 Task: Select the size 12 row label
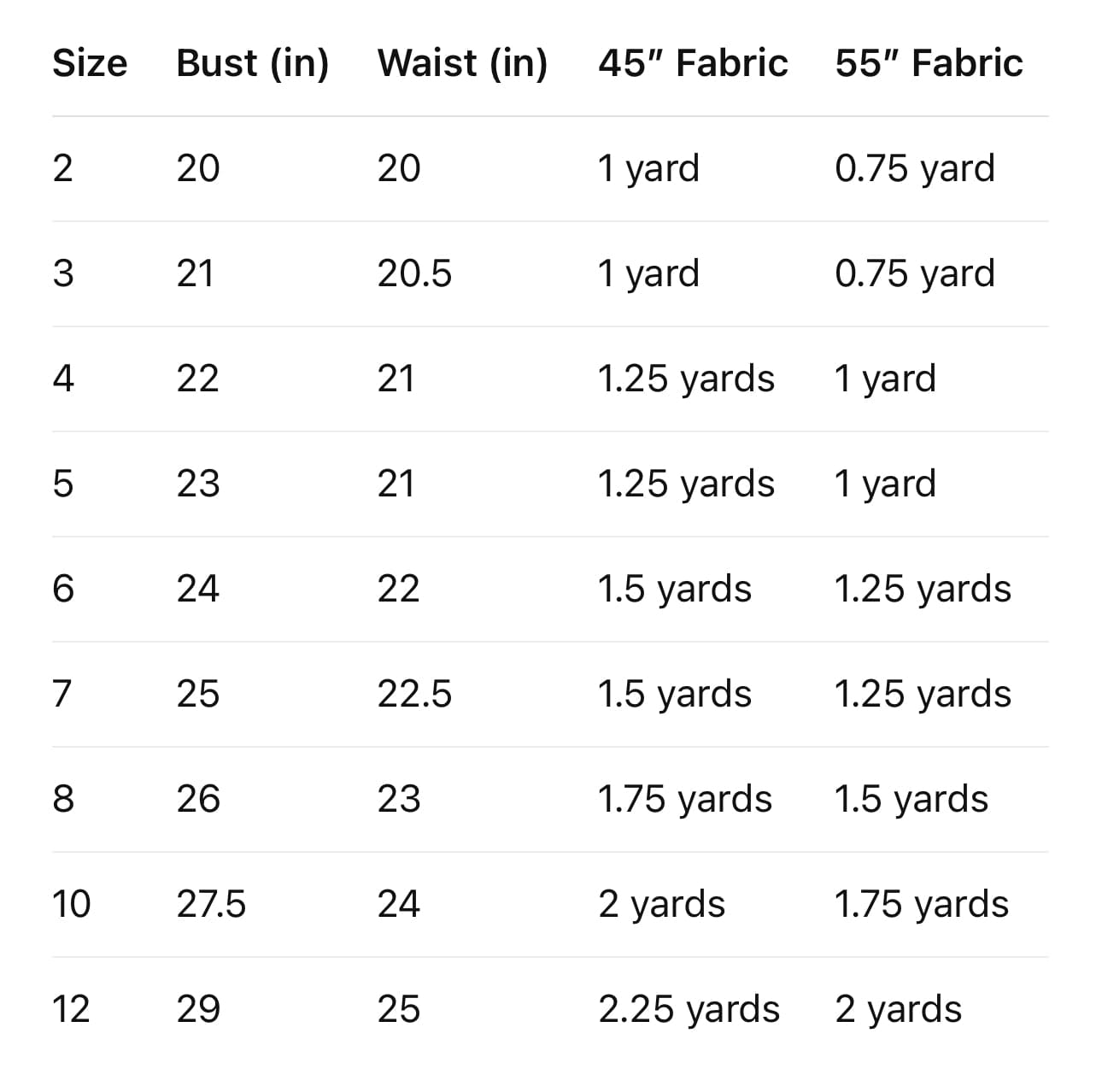[71, 1009]
